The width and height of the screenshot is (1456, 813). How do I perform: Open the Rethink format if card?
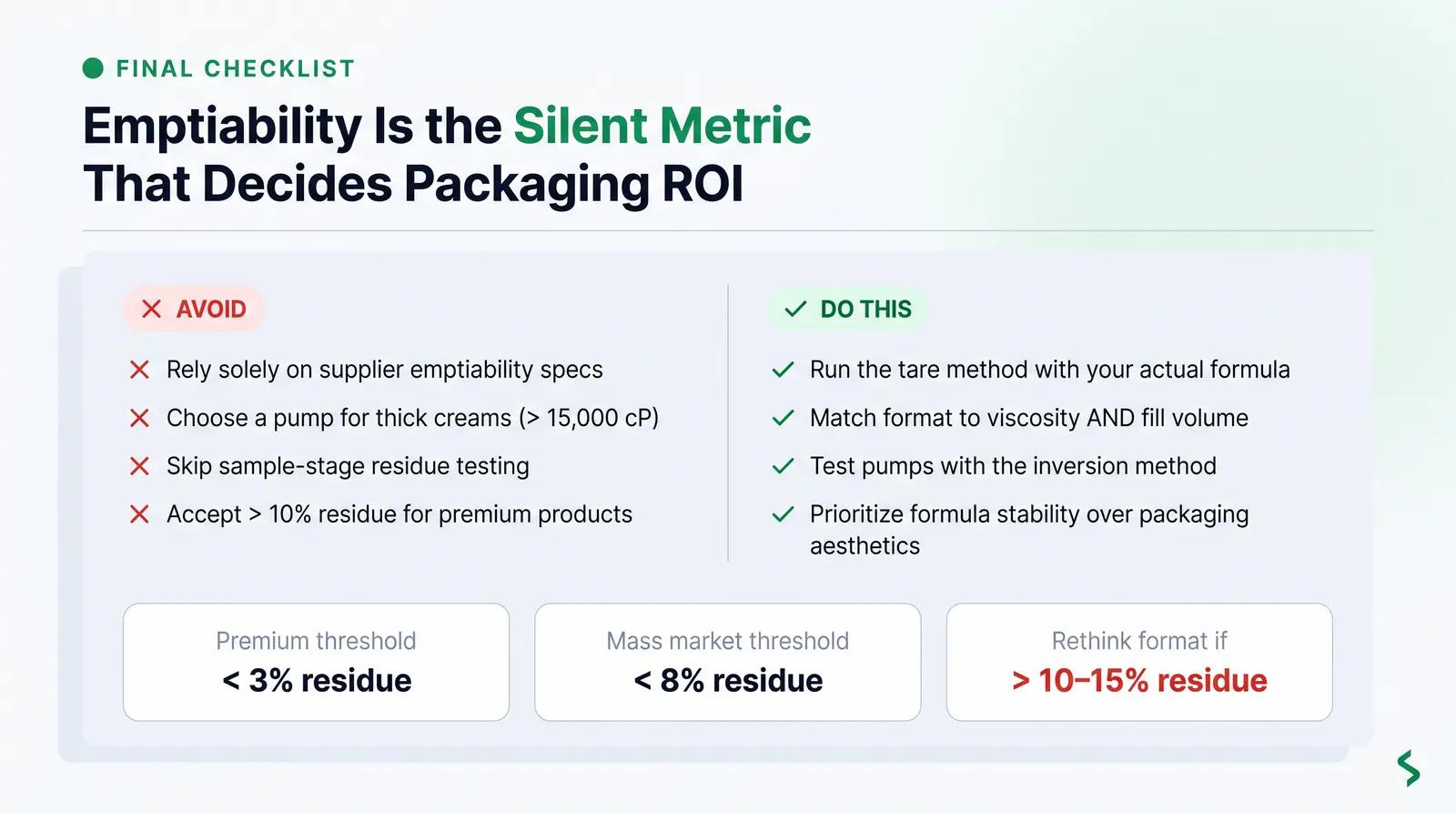[x=1139, y=662]
